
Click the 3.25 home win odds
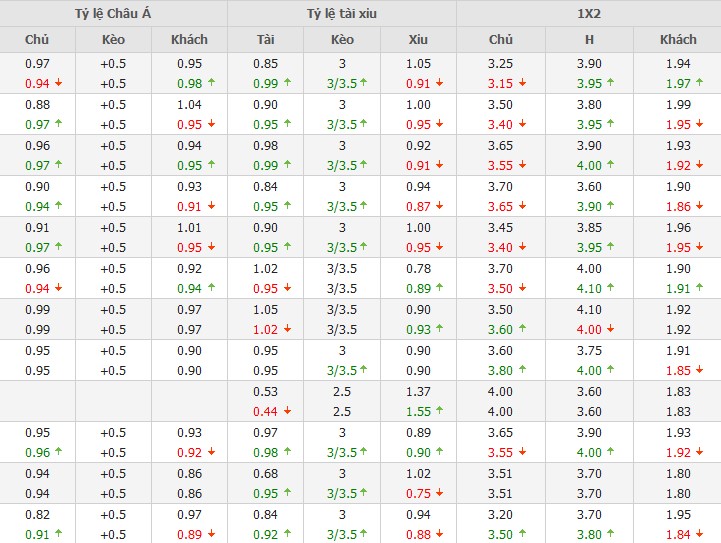[500, 63]
